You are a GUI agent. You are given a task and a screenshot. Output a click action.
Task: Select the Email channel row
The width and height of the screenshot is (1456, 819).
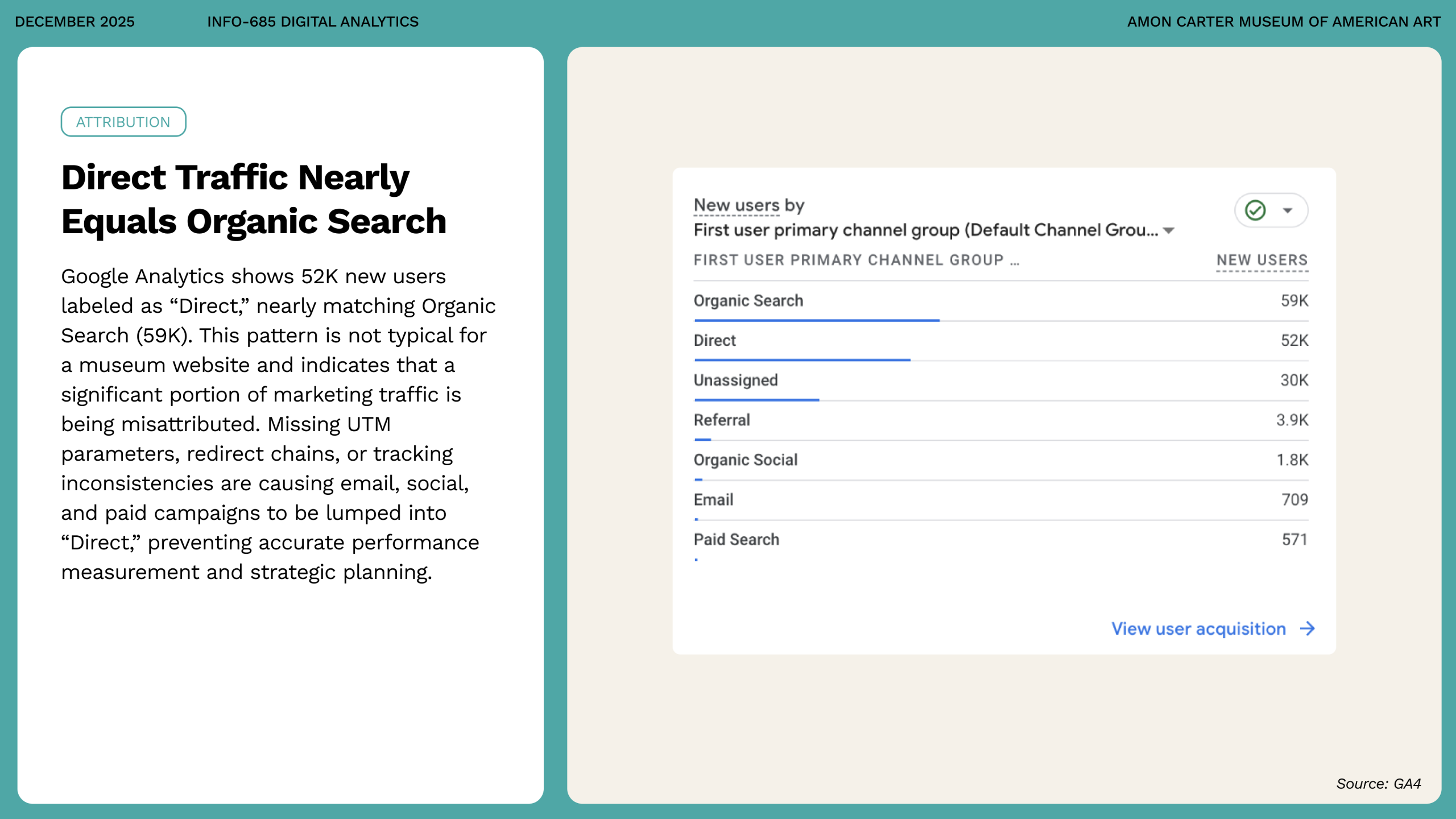coord(713,499)
